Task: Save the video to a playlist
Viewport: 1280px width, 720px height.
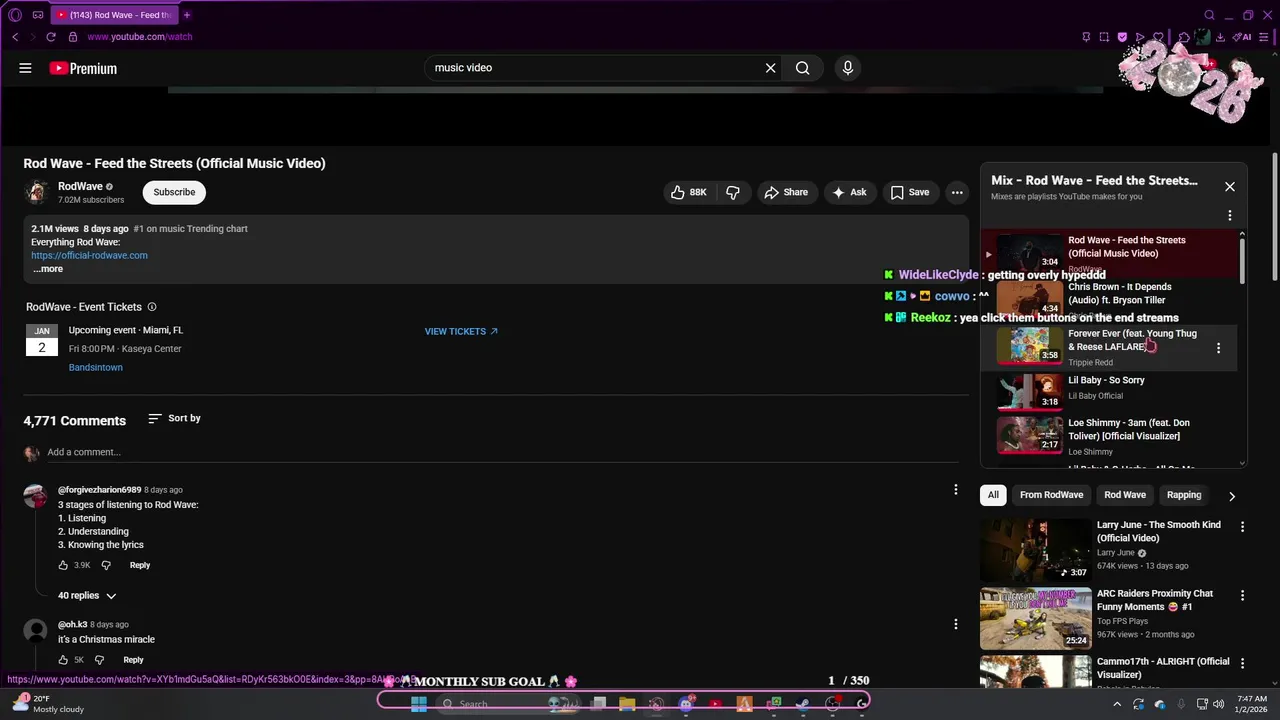Action: pos(910,192)
